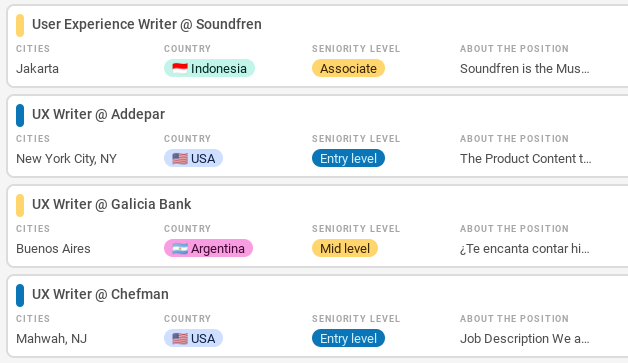Click description 'The Product Content t...'

[x=525, y=159]
